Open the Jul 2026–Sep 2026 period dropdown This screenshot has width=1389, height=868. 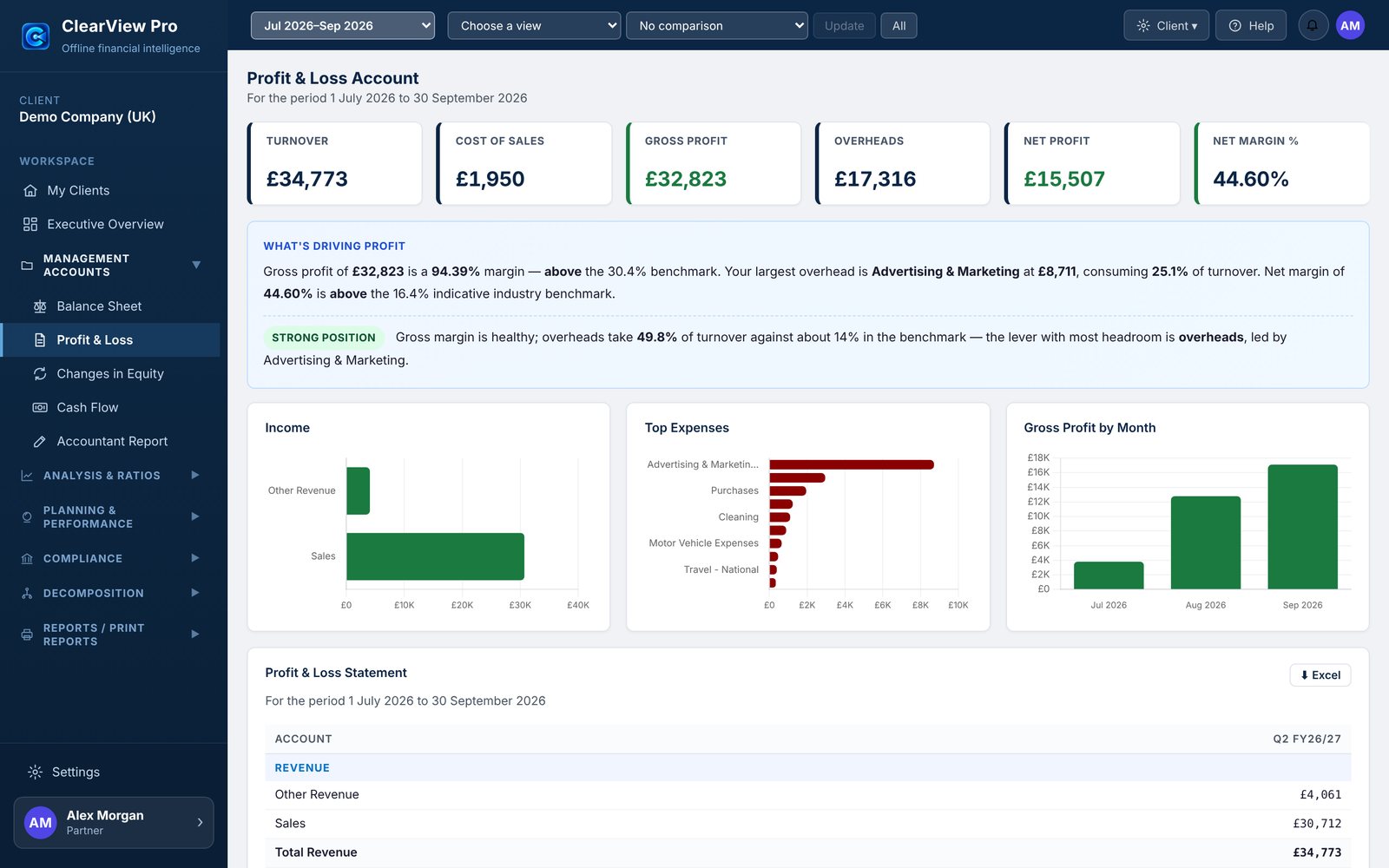(343, 25)
